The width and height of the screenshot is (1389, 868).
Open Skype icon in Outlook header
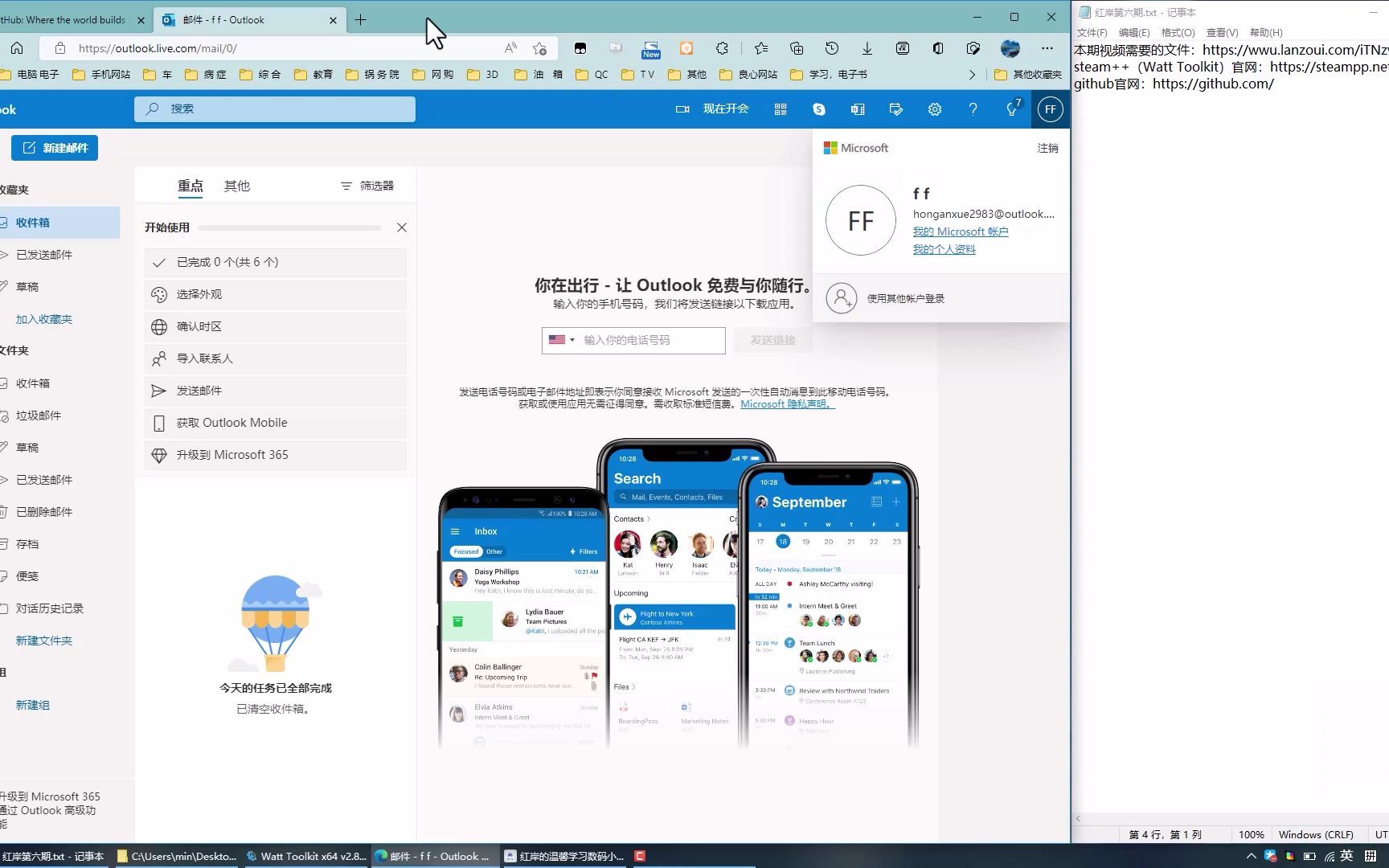coord(818,109)
